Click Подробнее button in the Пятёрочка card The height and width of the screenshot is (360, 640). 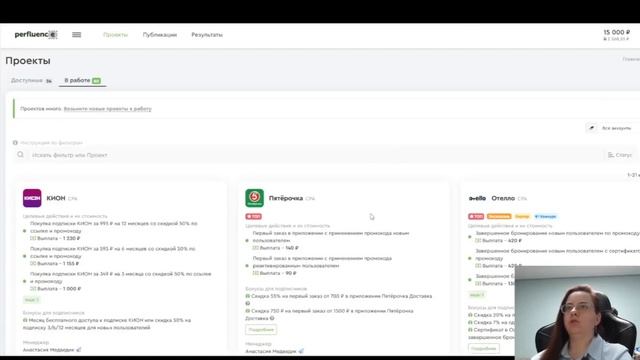click(261, 329)
